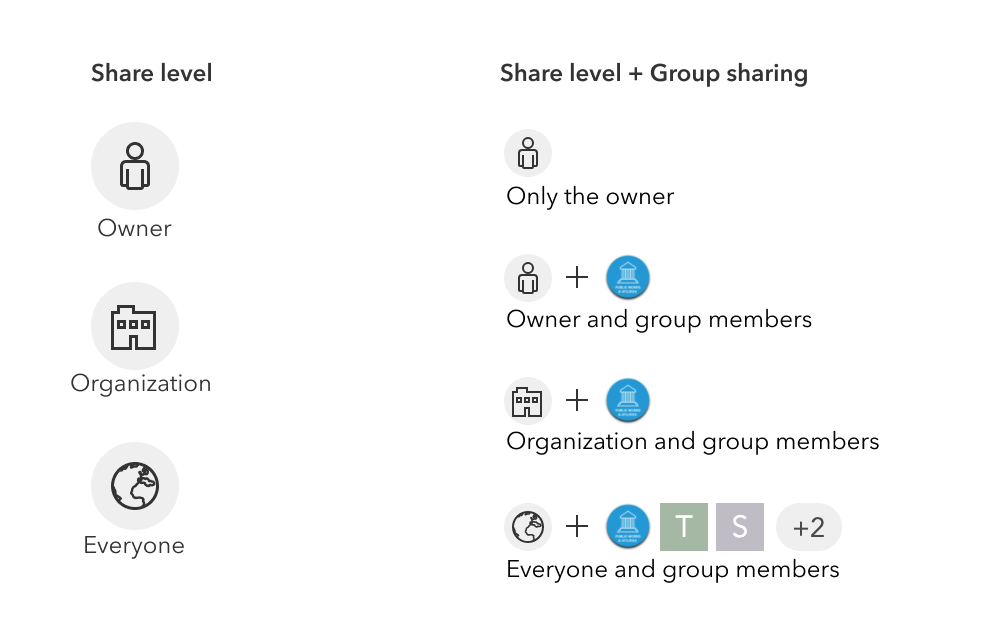Click the 'Only the owner' label
The width and height of the screenshot is (982, 638).
point(590,196)
